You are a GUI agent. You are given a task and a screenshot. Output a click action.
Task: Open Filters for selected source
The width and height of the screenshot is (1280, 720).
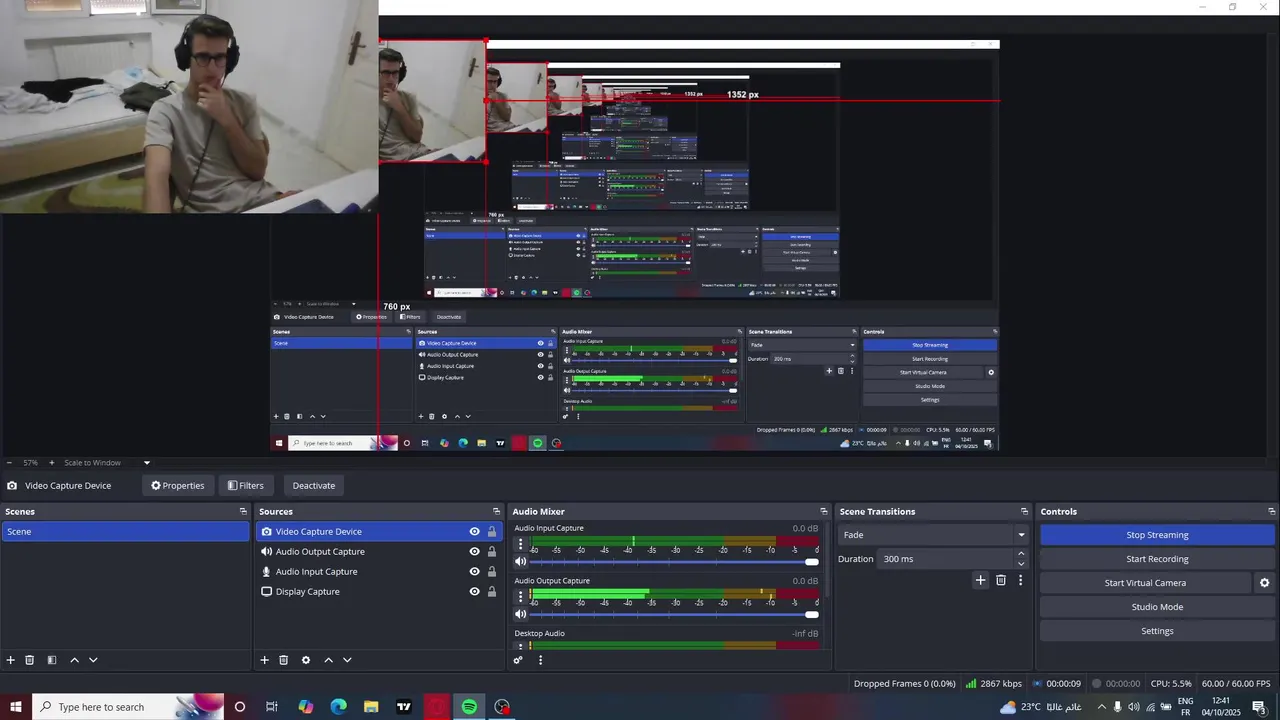(x=245, y=486)
